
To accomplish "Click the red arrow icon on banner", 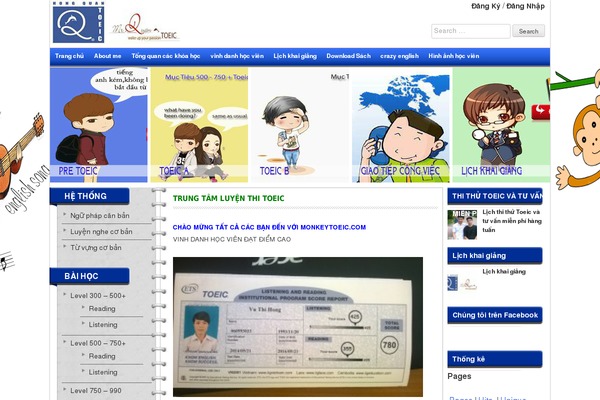I will [541, 112].
